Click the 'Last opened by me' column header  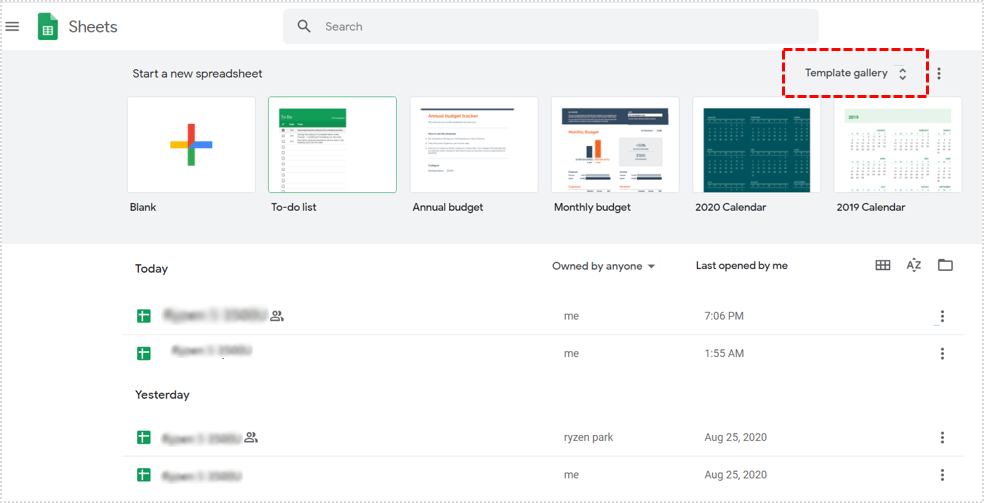click(x=741, y=266)
